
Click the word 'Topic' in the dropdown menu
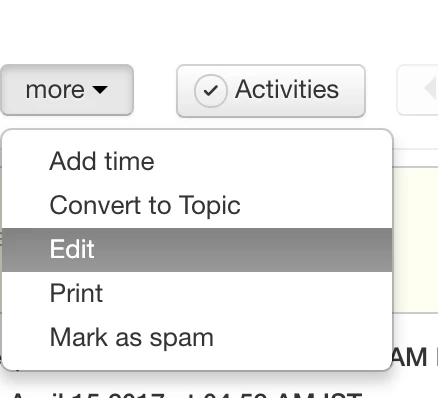coord(210,206)
